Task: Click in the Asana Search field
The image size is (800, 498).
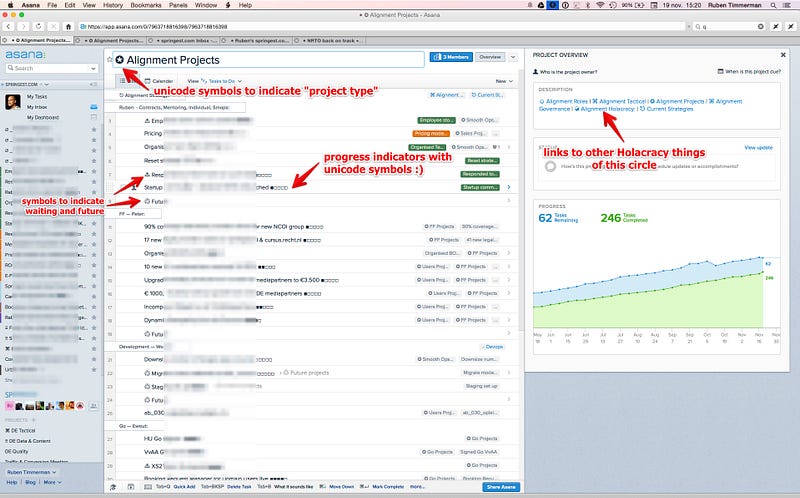Action: tap(48, 68)
